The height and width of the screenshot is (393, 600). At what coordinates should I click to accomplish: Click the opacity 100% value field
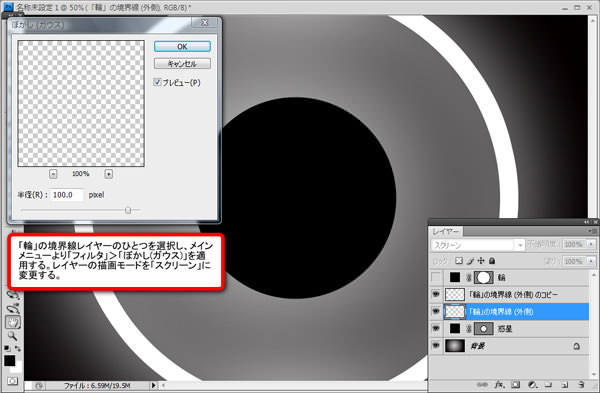(574, 244)
